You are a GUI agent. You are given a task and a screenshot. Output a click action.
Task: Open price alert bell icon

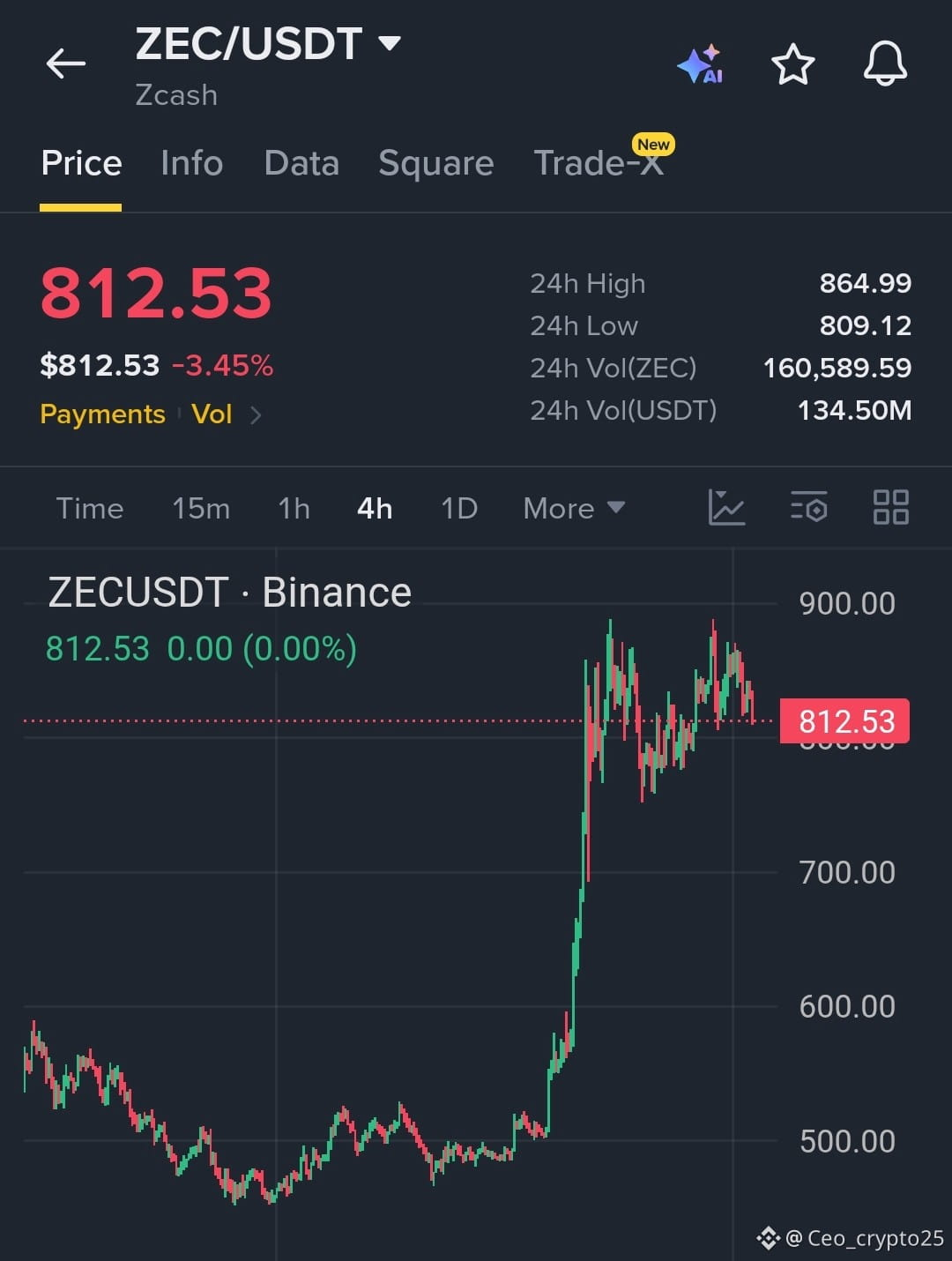click(x=885, y=63)
